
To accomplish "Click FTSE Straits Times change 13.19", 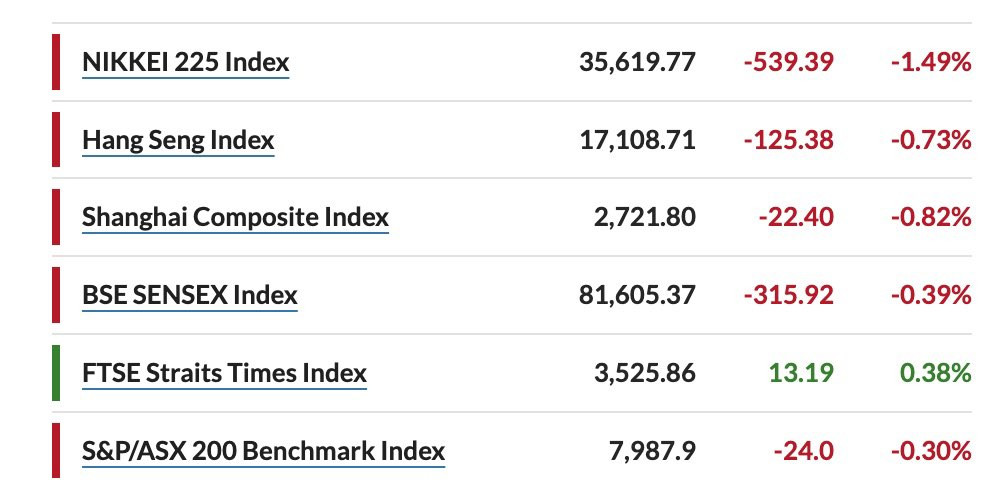I will (801, 373).
